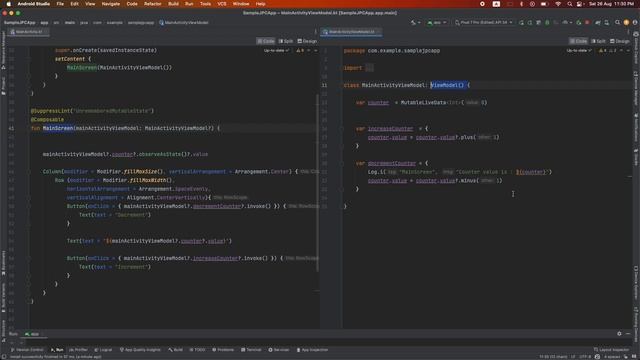Open the Build tool window button

(176, 350)
